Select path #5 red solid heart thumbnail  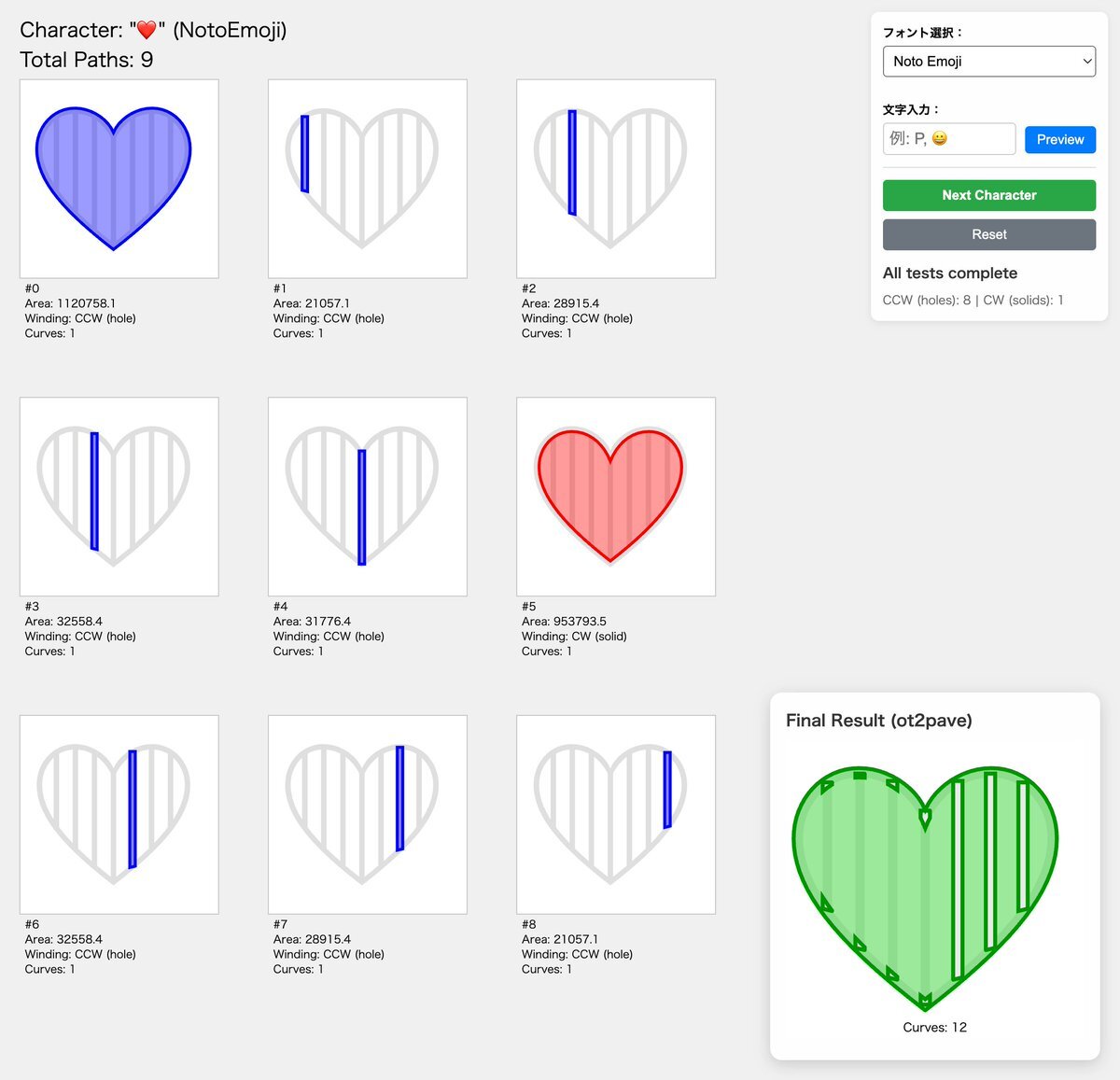[616, 497]
